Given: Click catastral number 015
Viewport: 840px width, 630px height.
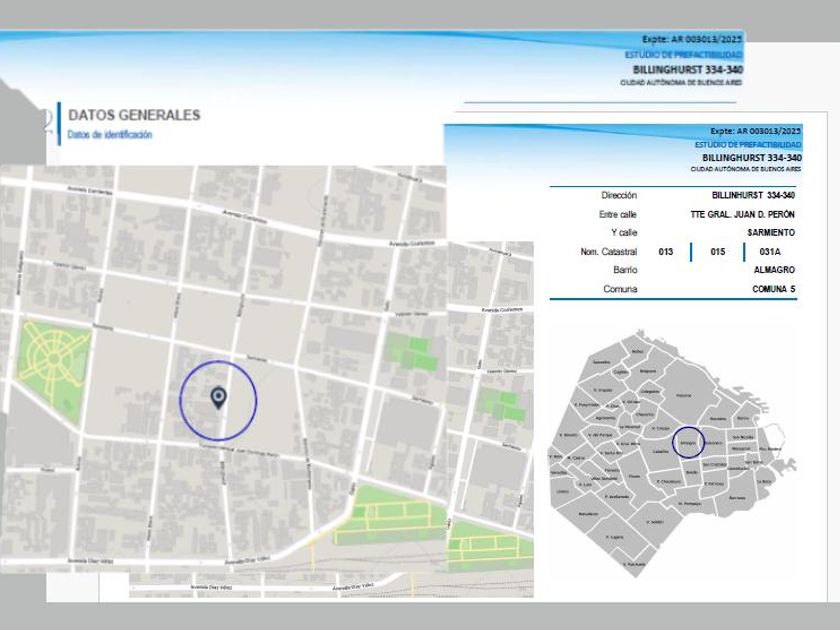Looking at the screenshot, I should click(718, 252).
